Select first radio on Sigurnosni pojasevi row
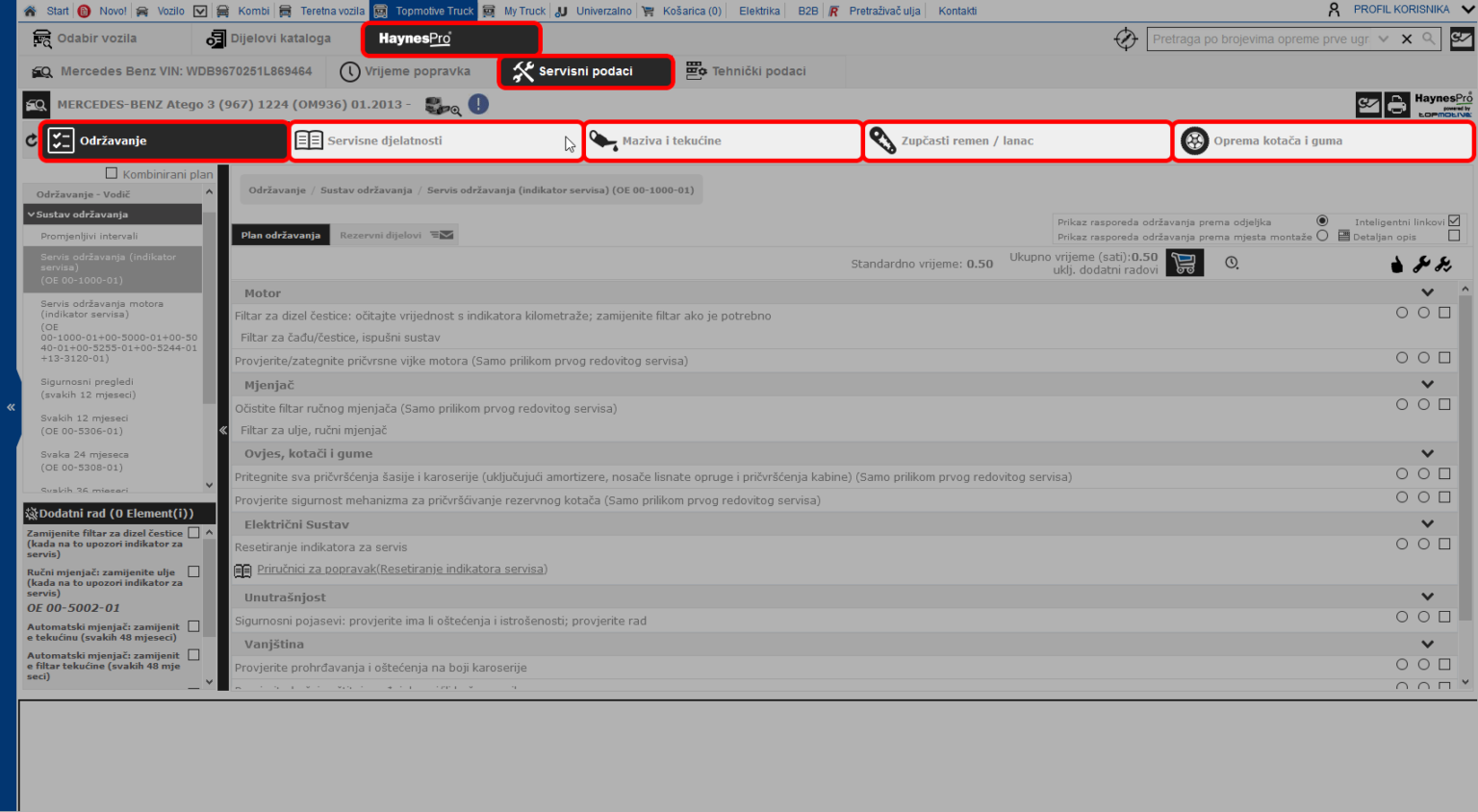 (x=1402, y=617)
